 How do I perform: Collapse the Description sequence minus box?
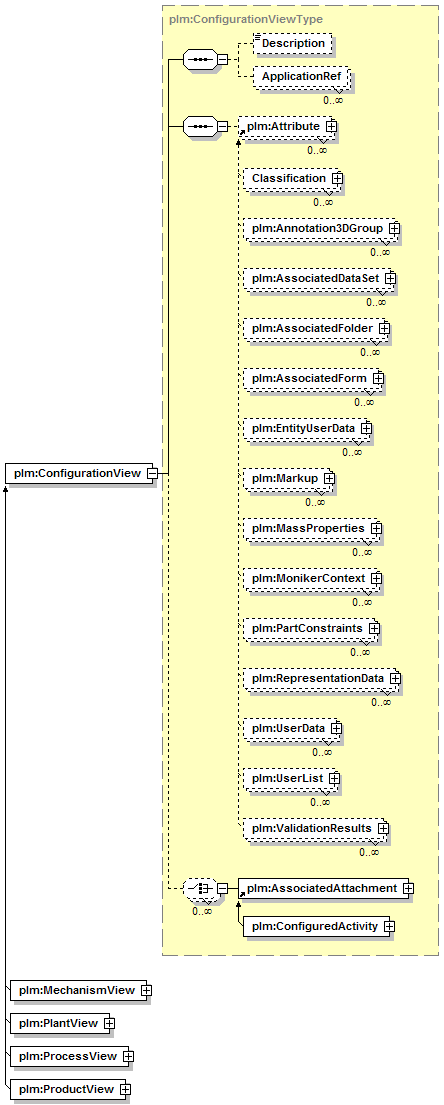[222, 59]
